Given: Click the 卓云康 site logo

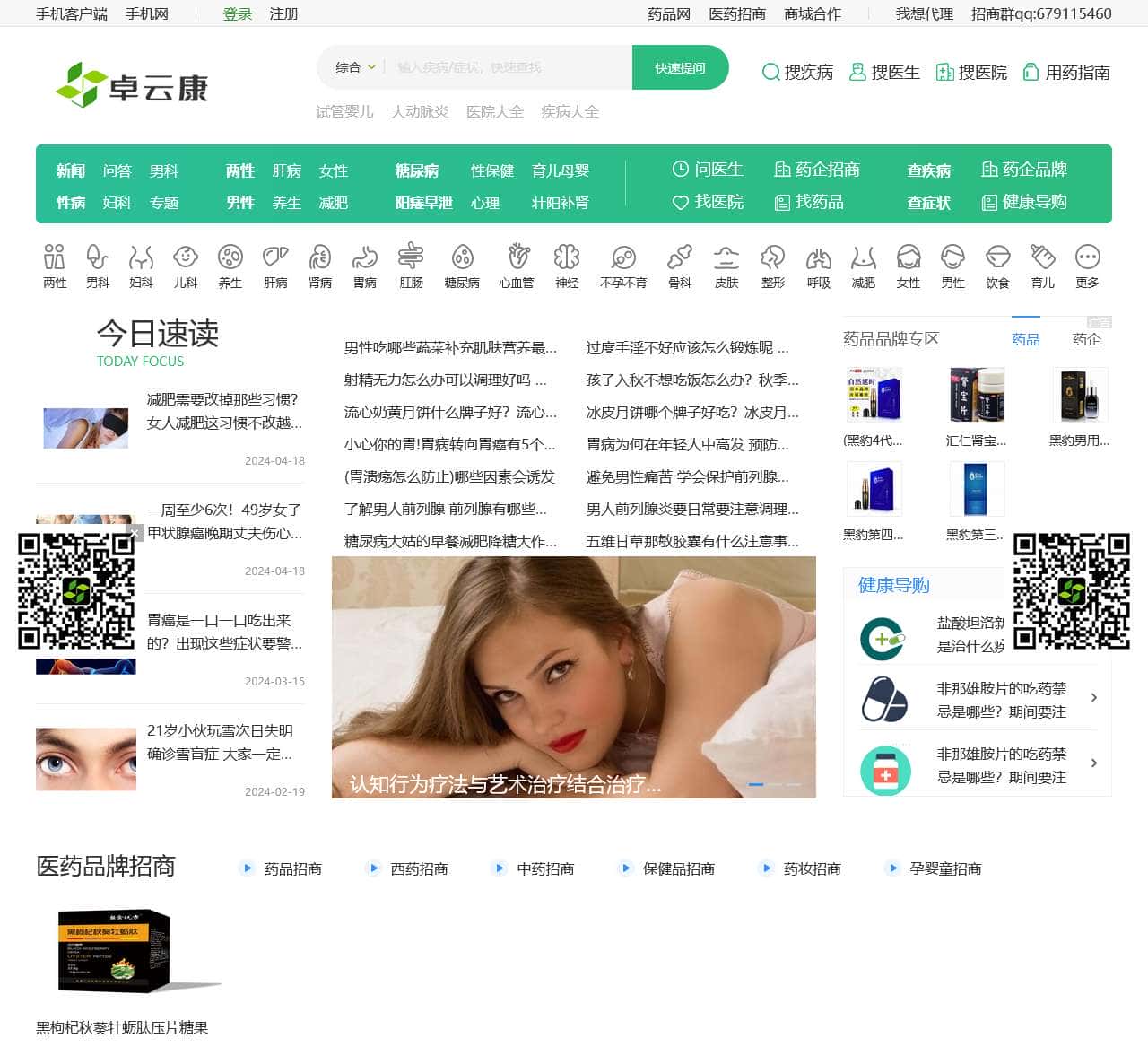Looking at the screenshot, I should [x=132, y=86].
